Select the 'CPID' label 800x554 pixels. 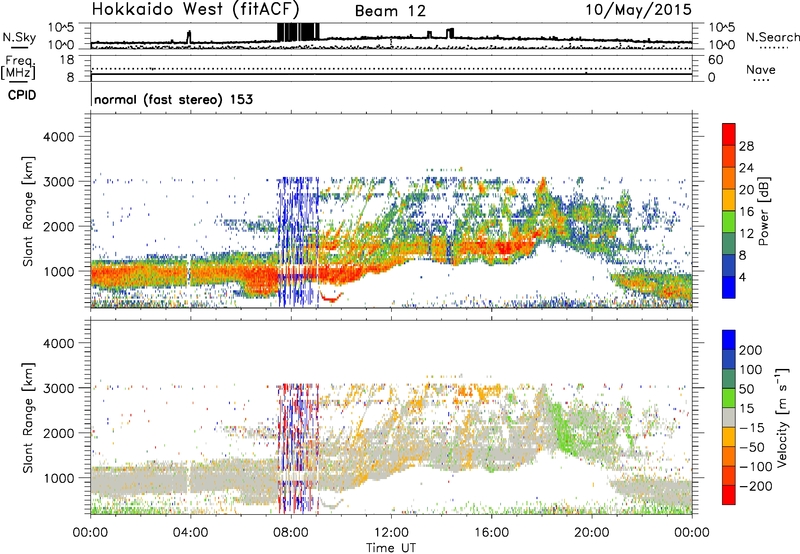22,95
